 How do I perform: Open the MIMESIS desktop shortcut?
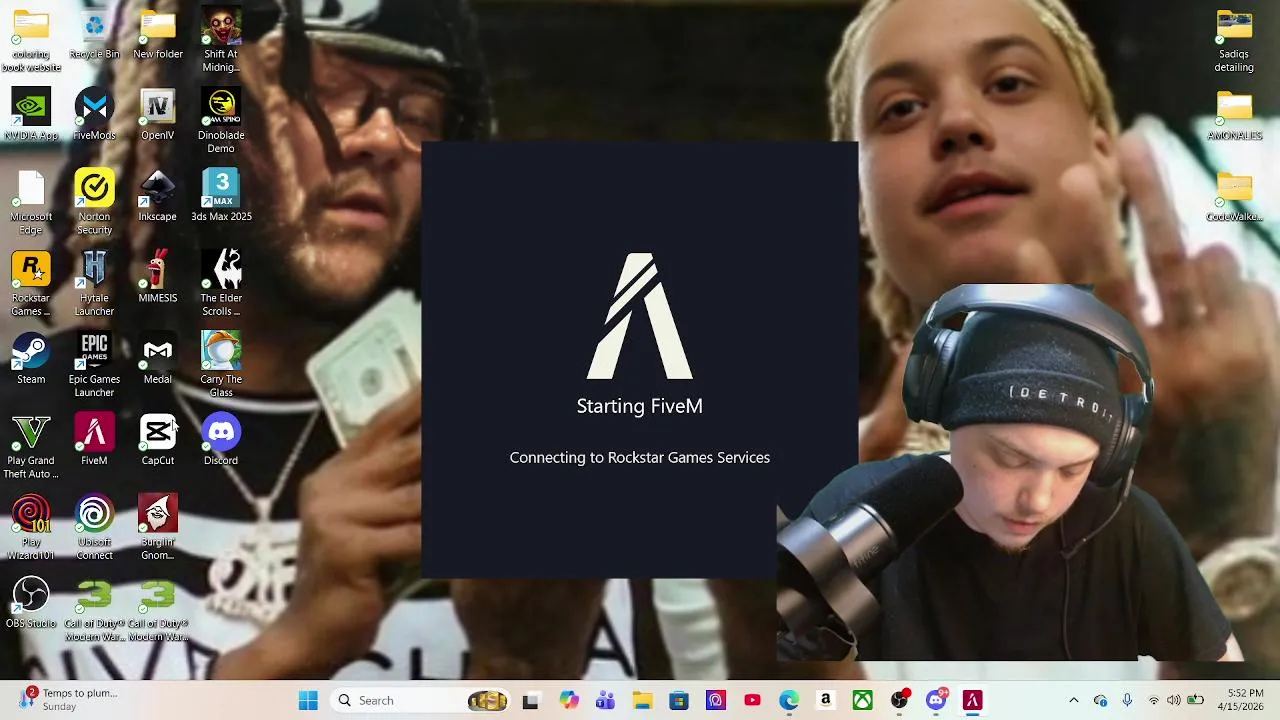tap(158, 278)
